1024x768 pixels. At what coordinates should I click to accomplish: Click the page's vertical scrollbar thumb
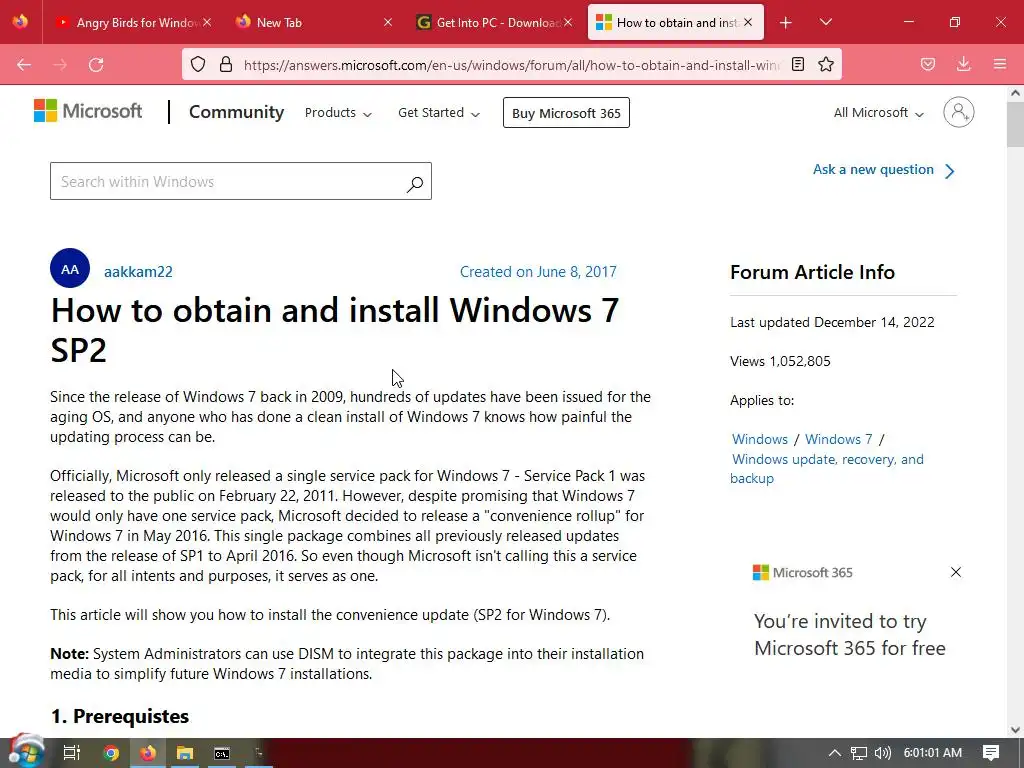click(x=1015, y=124)
